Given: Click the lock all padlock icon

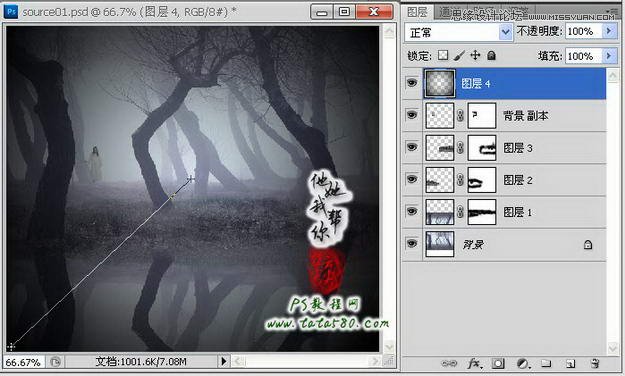Looking at the screenshot, I should 491,55.
